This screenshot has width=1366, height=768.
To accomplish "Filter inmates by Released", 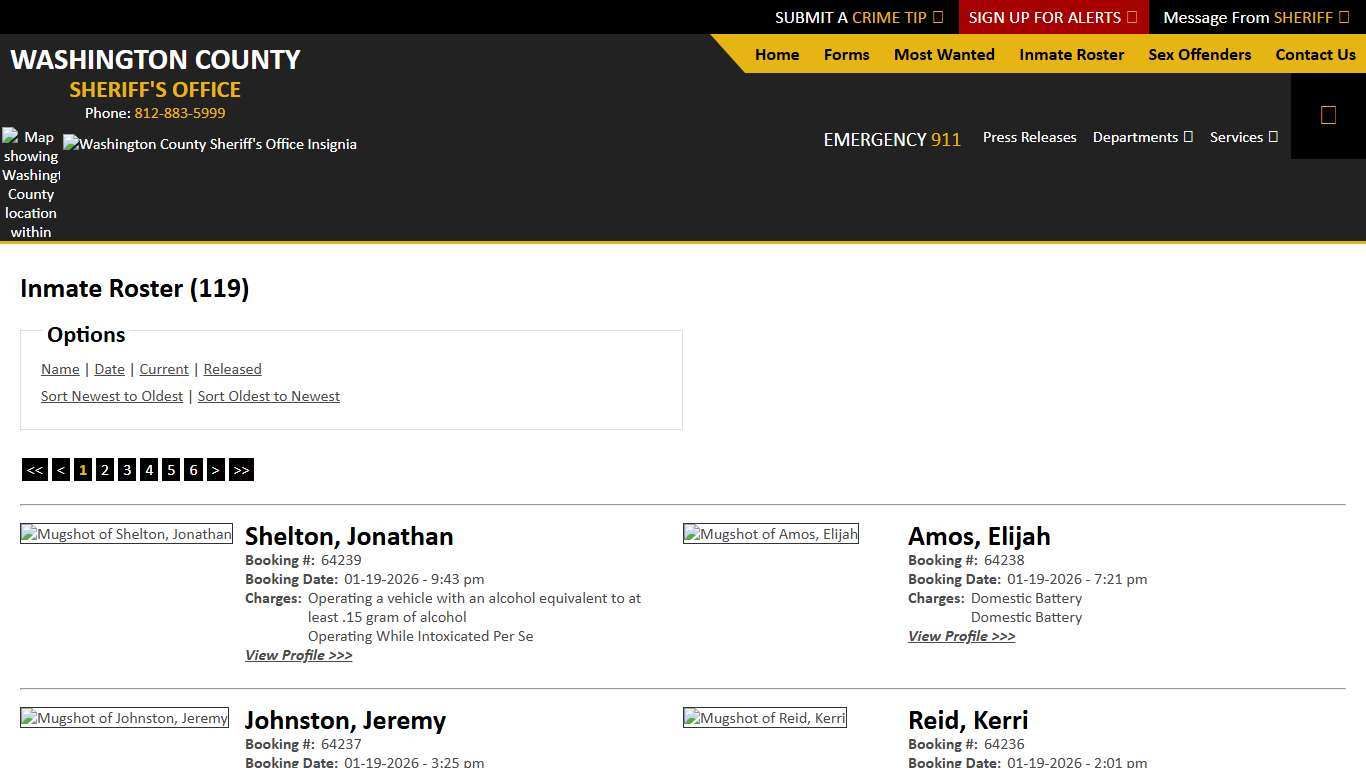I will tap(232, 369).
